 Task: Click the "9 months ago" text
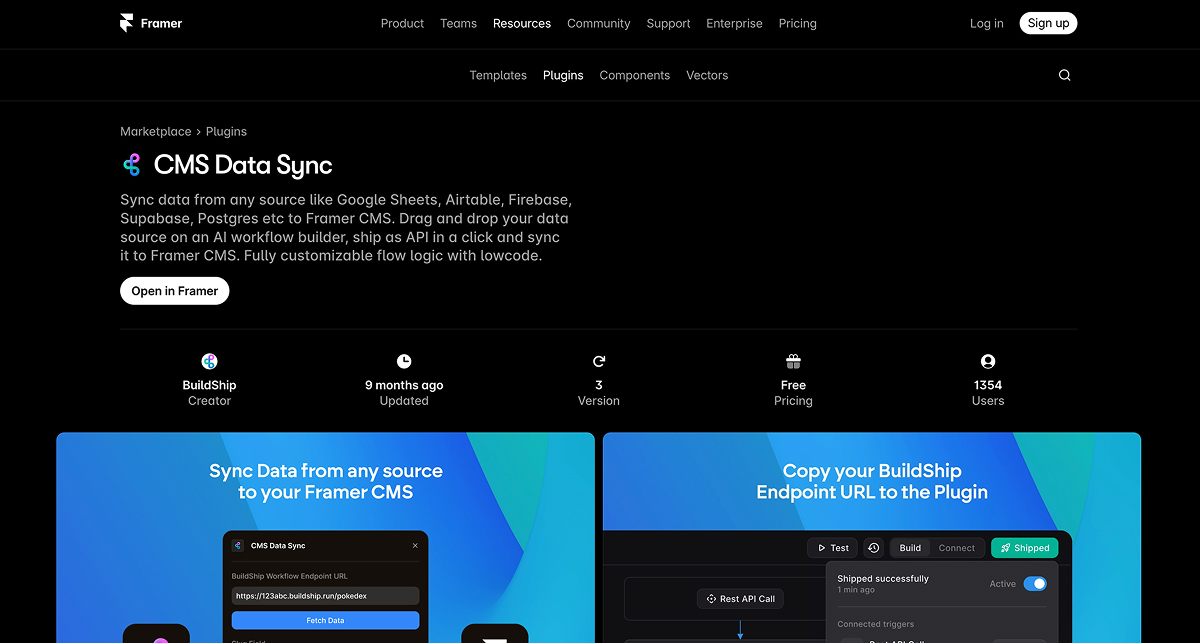[x=404, y=385]
